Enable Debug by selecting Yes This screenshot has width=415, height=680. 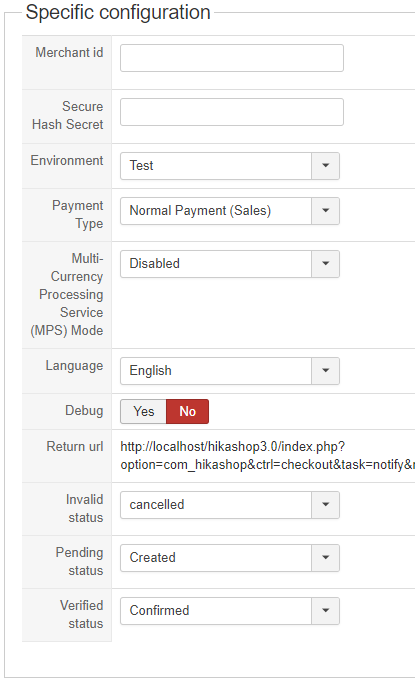[144, 411]
